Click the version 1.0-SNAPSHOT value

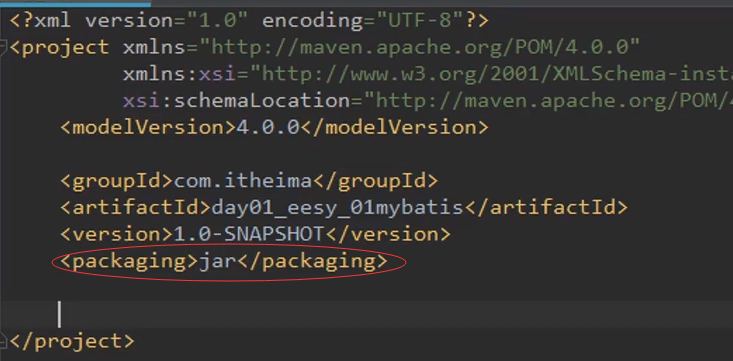[x=249, y=234]
